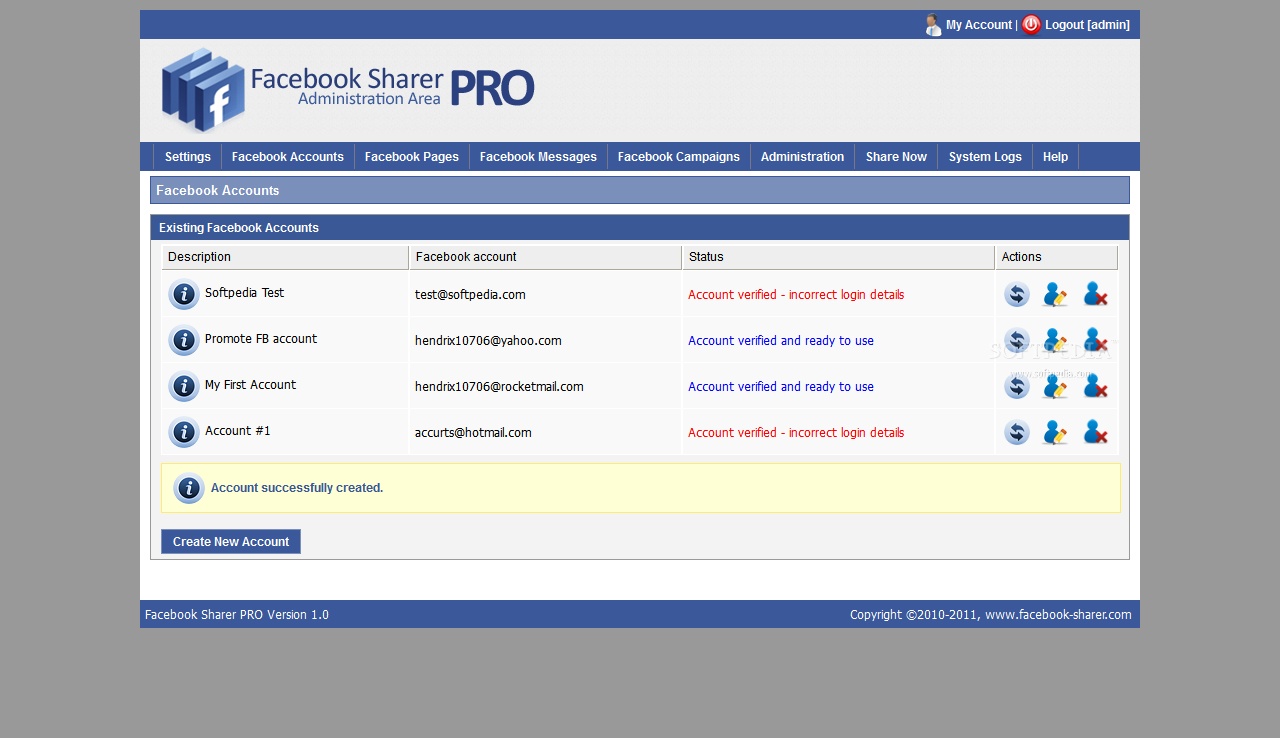
Task: Click info icon beside My First Account
Action: [x=184, y=386]
